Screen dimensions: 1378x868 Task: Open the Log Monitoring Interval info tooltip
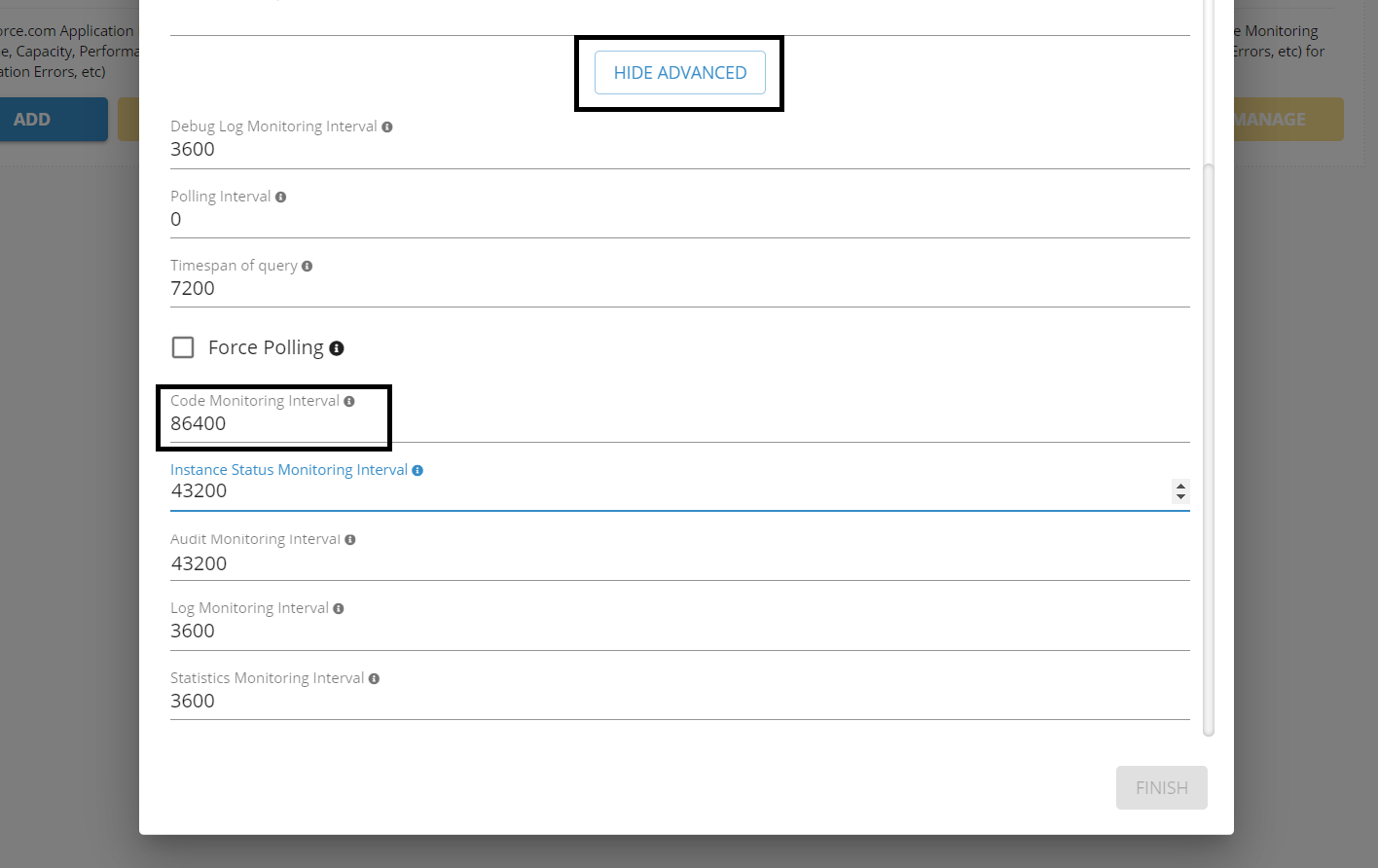coord(338,607)
